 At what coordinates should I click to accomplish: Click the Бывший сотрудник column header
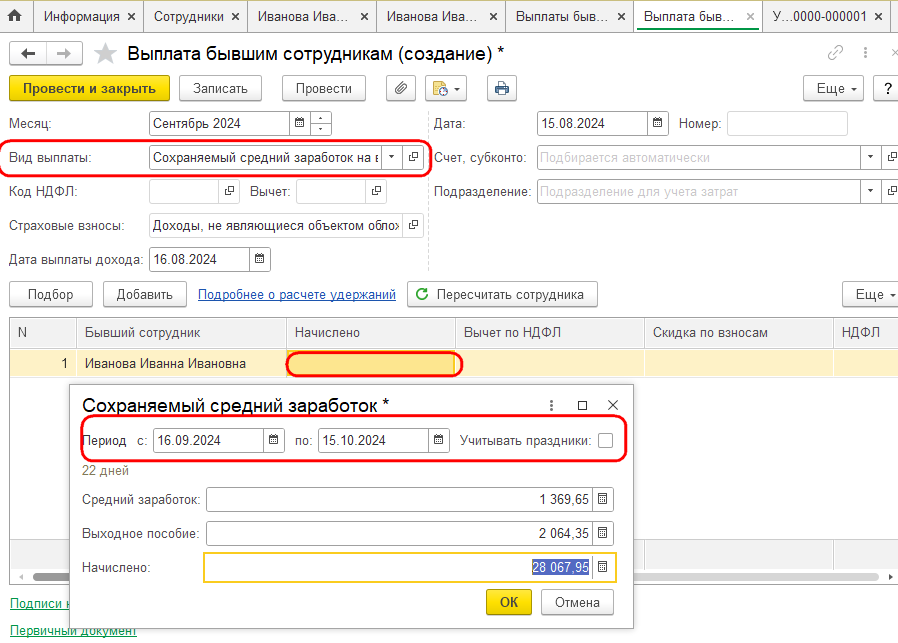click(181, 333)
